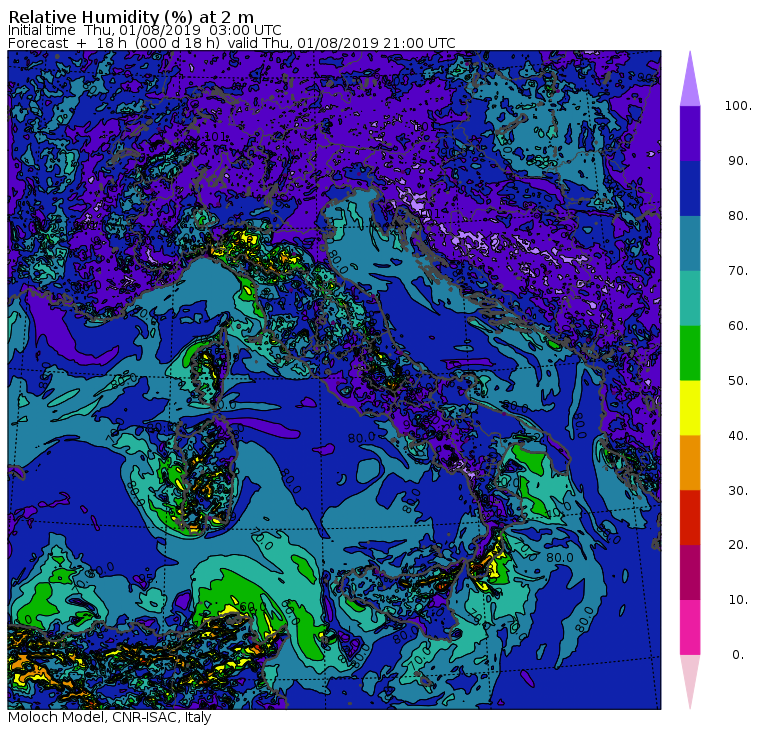Click the "50." legend scale label

point(738,381)
